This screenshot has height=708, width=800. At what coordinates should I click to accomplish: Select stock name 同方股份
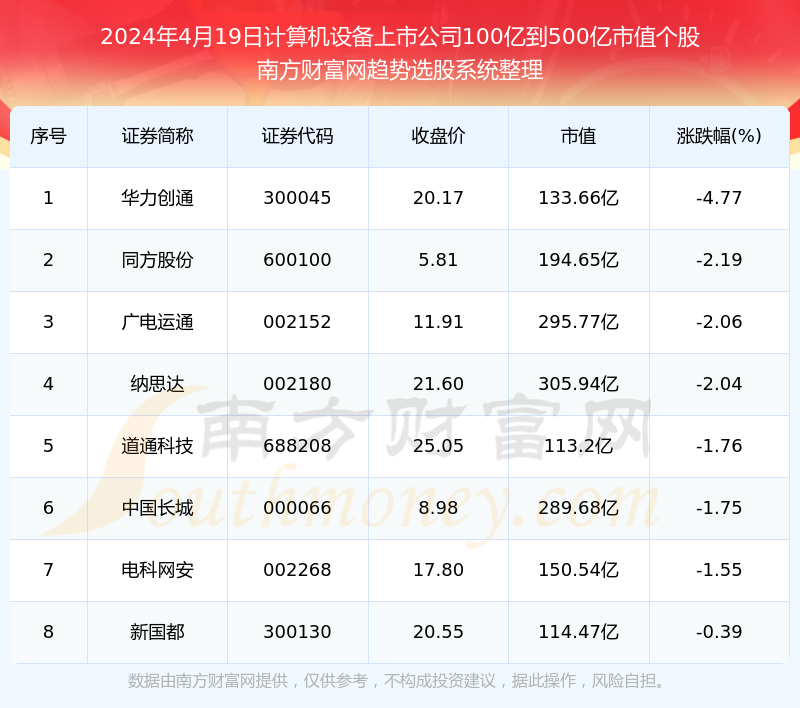(x=157, y=260)
